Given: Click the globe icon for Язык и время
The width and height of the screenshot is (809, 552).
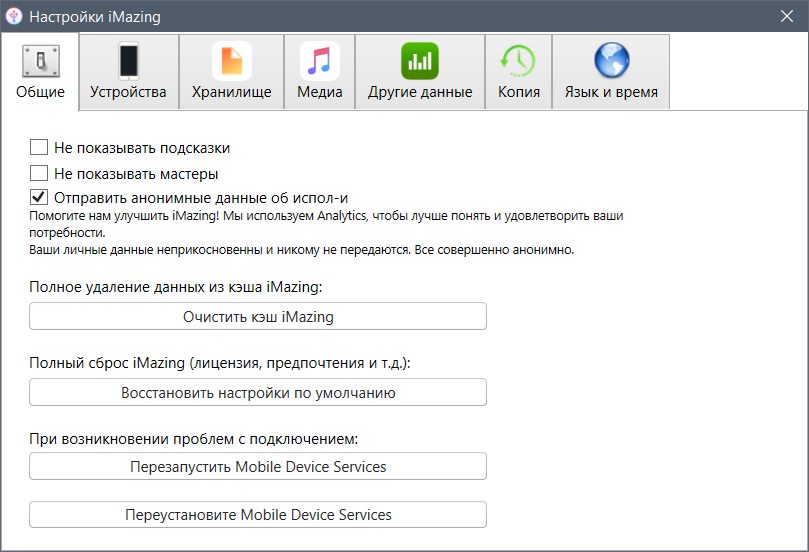Looking at the screenshot, I should pyautogui.click(x=611, y=61).
